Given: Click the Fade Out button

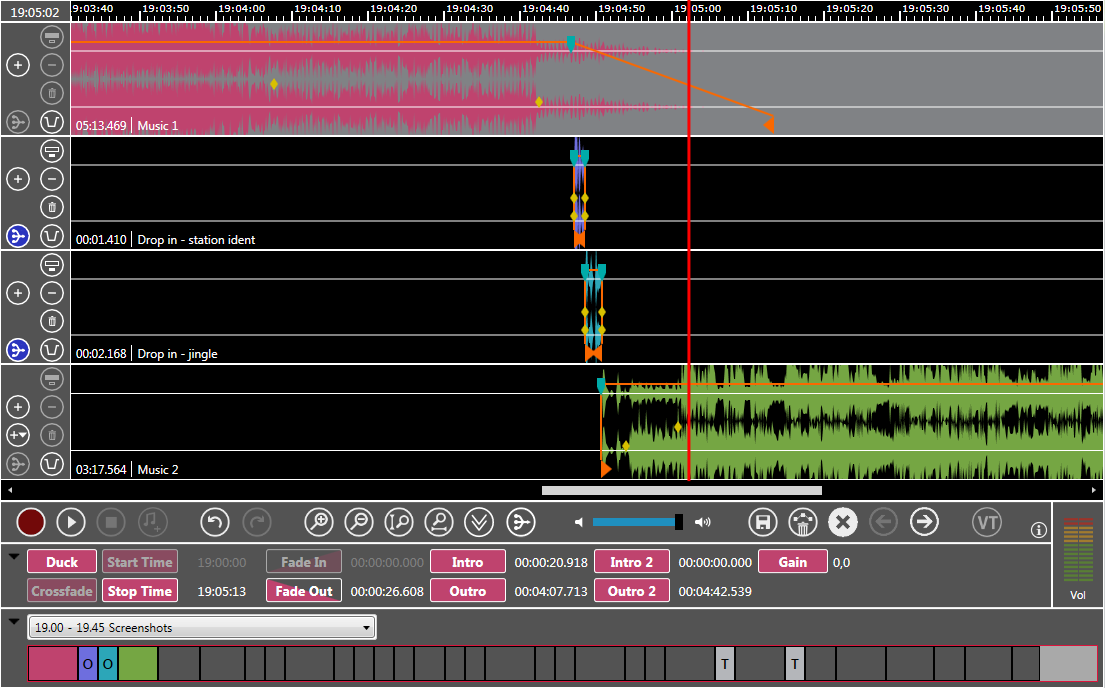Looking at the screenshot, I should point(304,591).
